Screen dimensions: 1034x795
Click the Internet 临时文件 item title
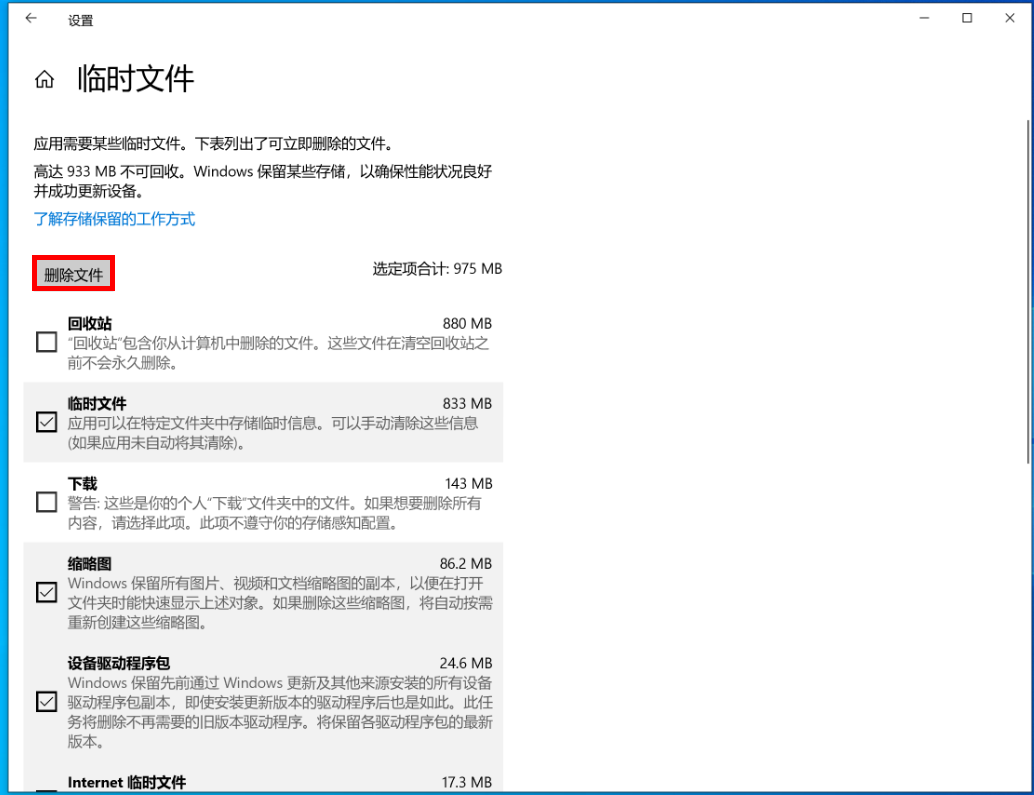click(x=127, y=782)
